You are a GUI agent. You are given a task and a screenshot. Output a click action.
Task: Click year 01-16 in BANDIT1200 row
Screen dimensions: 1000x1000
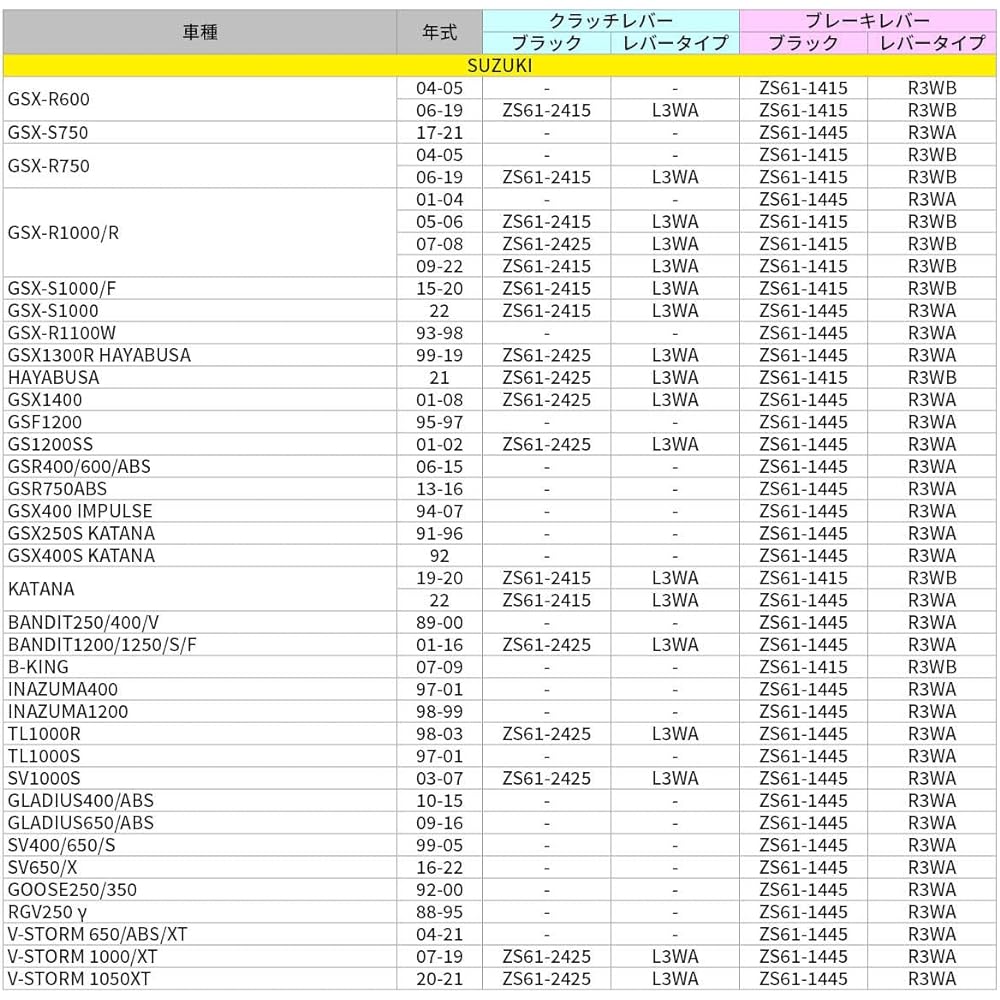click(439, 645)
